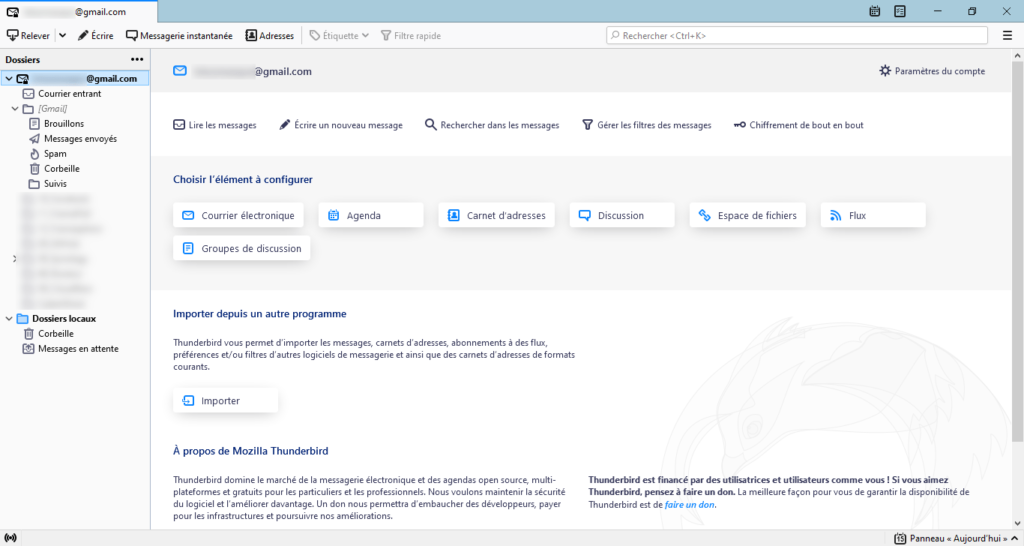1024x546 pixels.
Task: Click the 'Importer depuis un autre programme' heading
Action: coord(260,313)
